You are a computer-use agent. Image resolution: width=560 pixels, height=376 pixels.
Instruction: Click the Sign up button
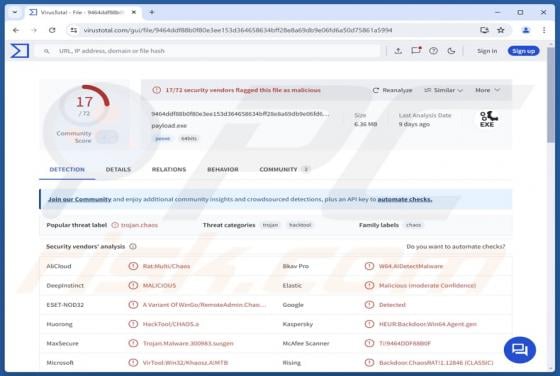click(x=524, y=51)
